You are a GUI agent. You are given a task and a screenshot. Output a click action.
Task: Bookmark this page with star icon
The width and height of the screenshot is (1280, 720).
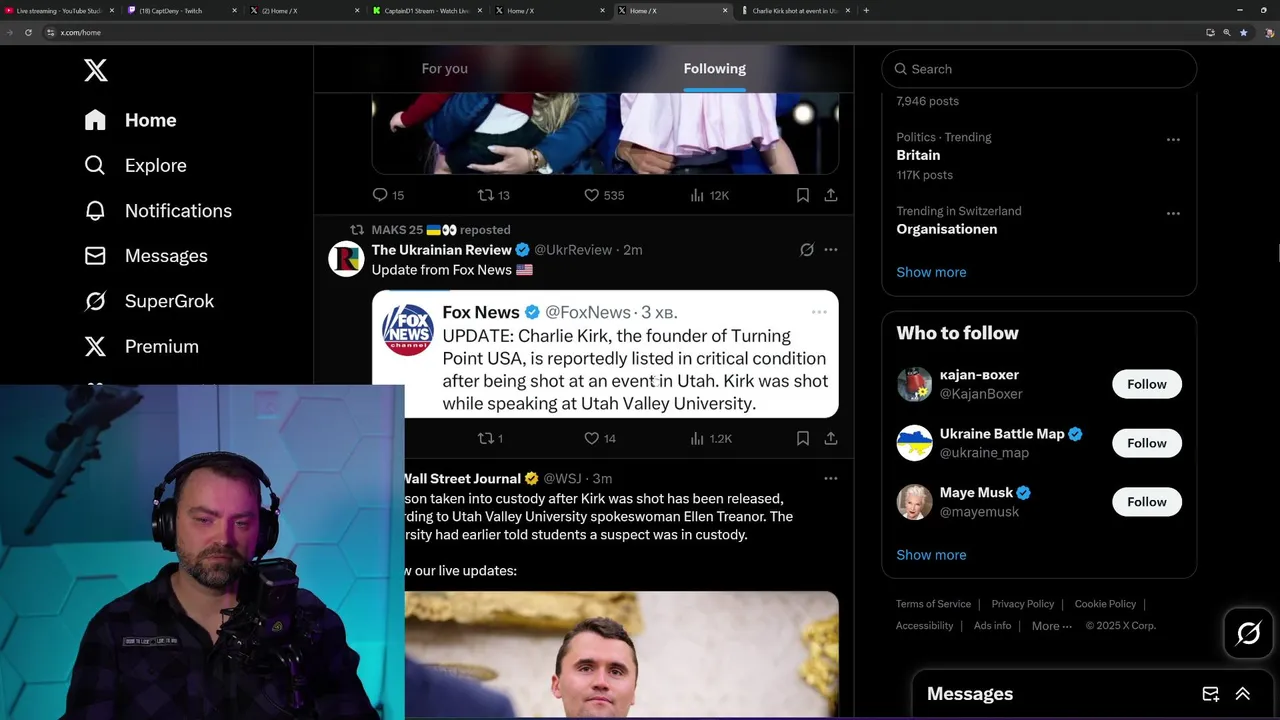point(1244,32)
